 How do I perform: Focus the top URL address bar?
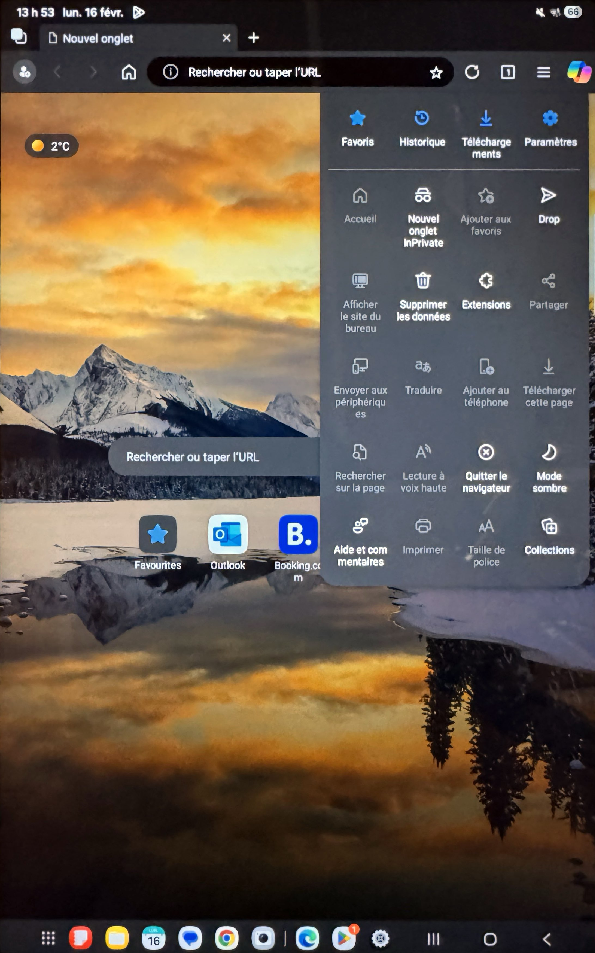(300, 72)
